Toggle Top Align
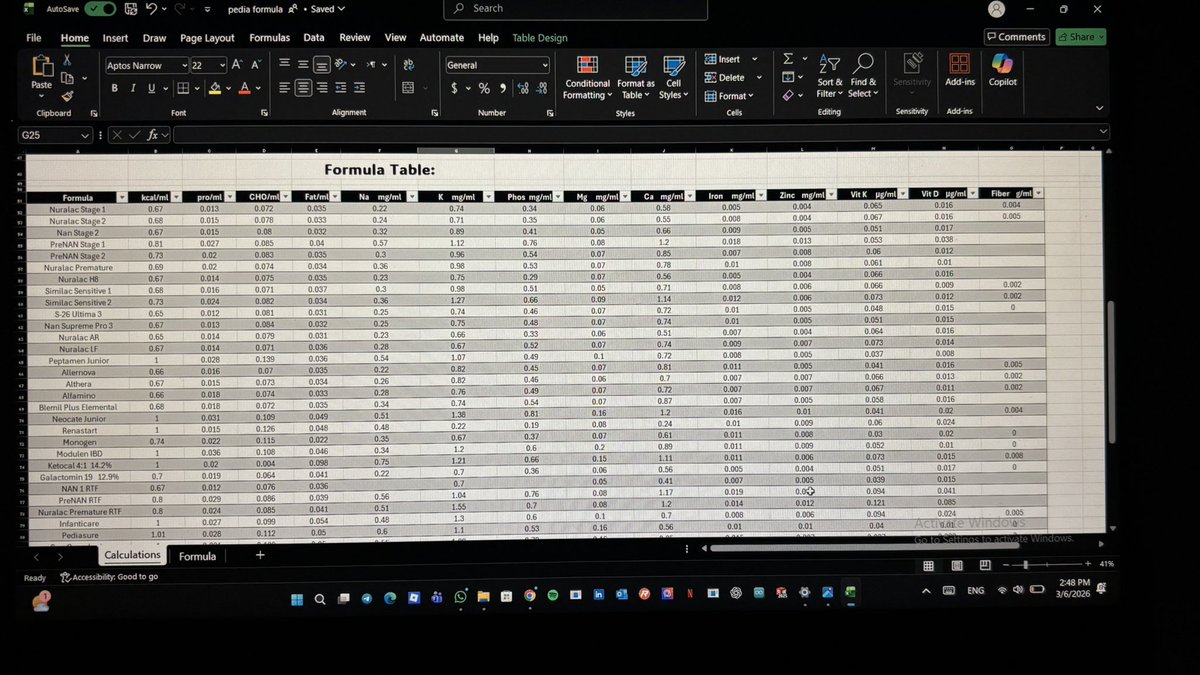 coord(285,65)
